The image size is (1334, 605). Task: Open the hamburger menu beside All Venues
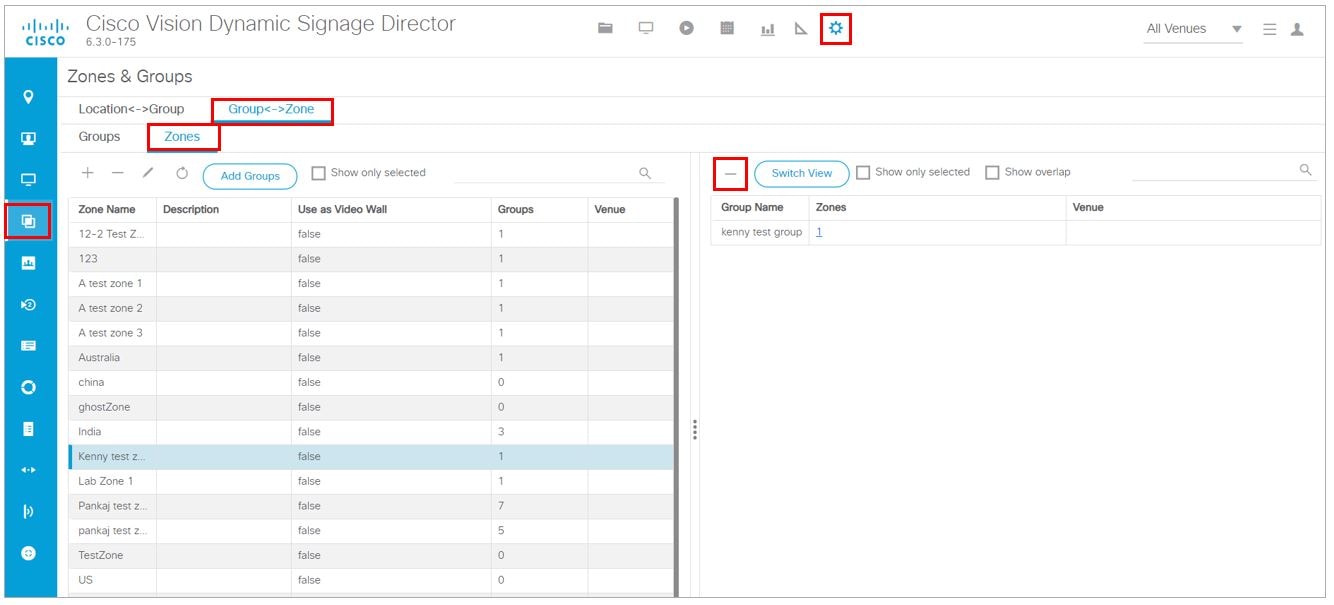tap(1269, 29)
